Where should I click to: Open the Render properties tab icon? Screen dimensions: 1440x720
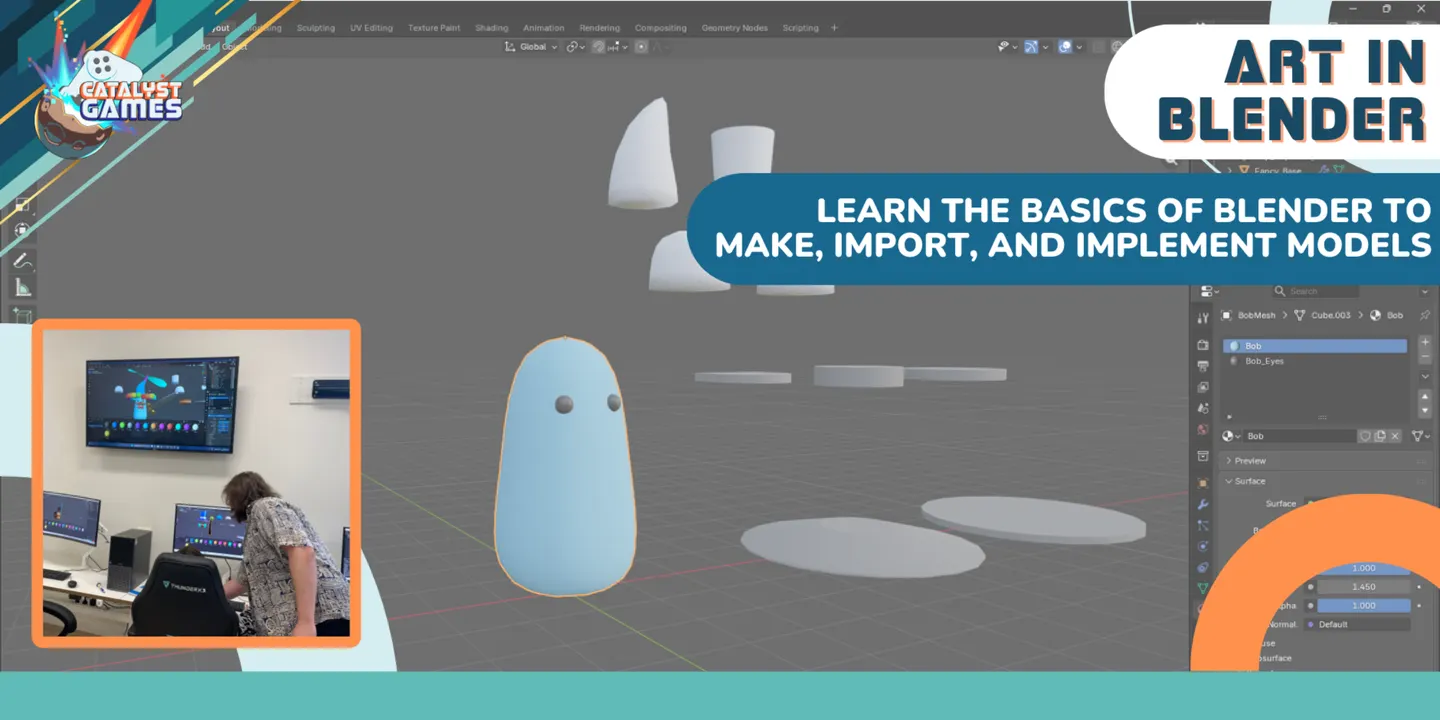pos(1203,344)
